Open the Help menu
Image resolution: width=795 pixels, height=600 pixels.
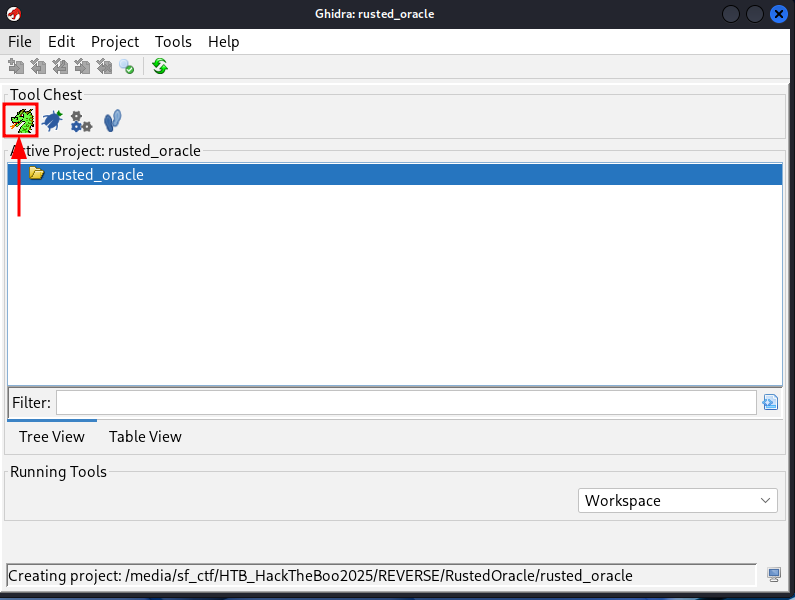point(224,42)
